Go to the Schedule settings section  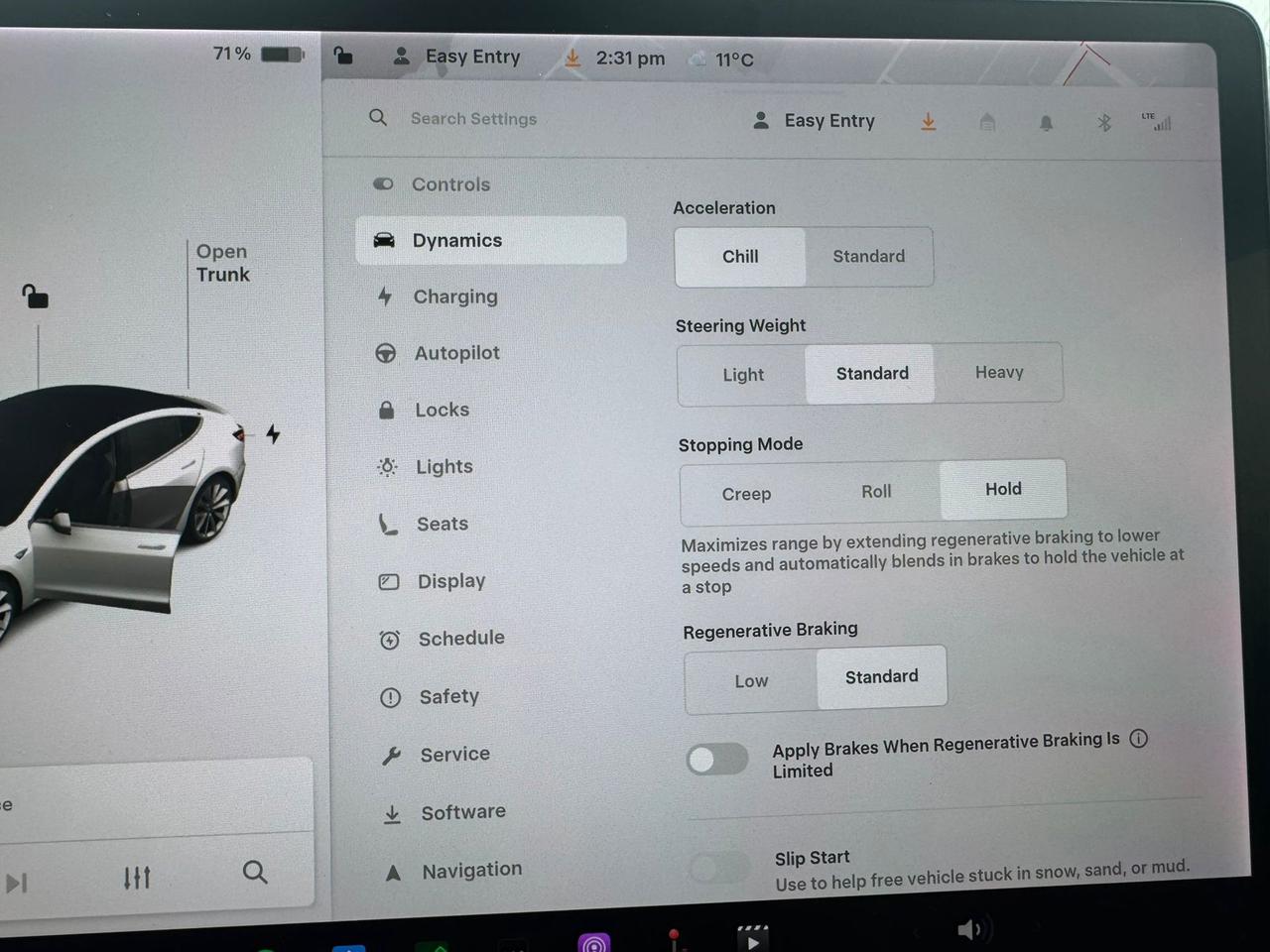498,639
